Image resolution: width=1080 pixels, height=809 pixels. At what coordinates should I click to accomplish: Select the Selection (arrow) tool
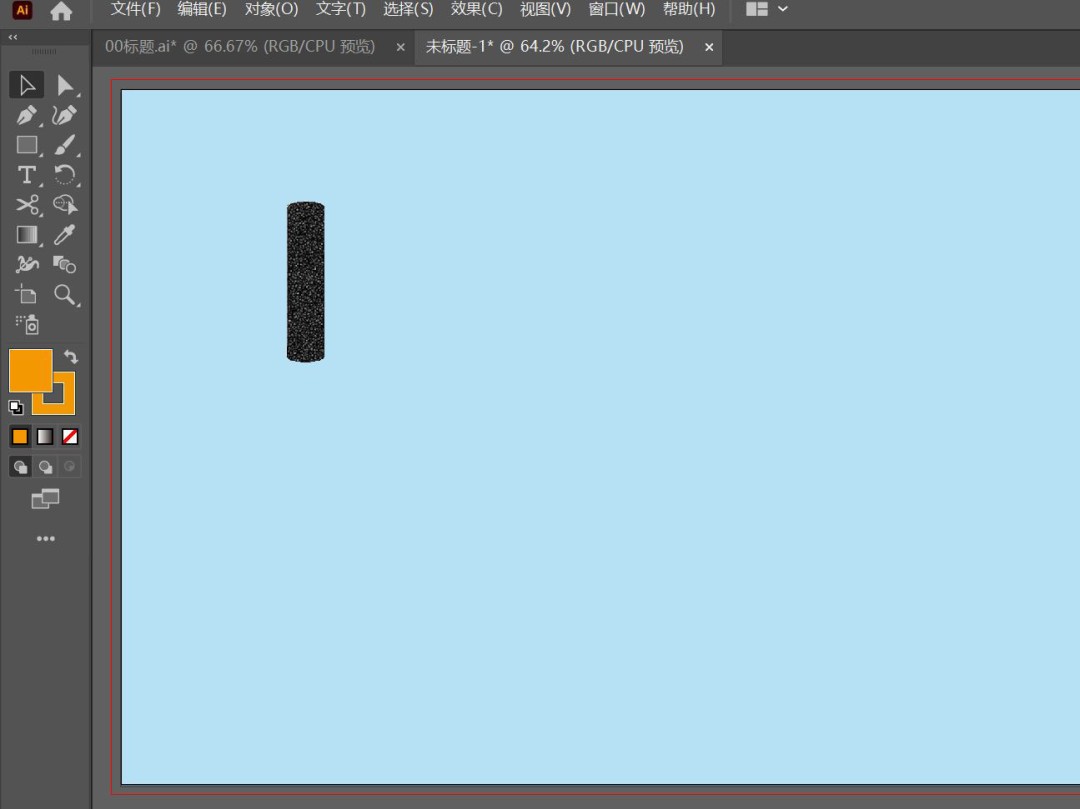pyautogui.click(x=27, y=86)
